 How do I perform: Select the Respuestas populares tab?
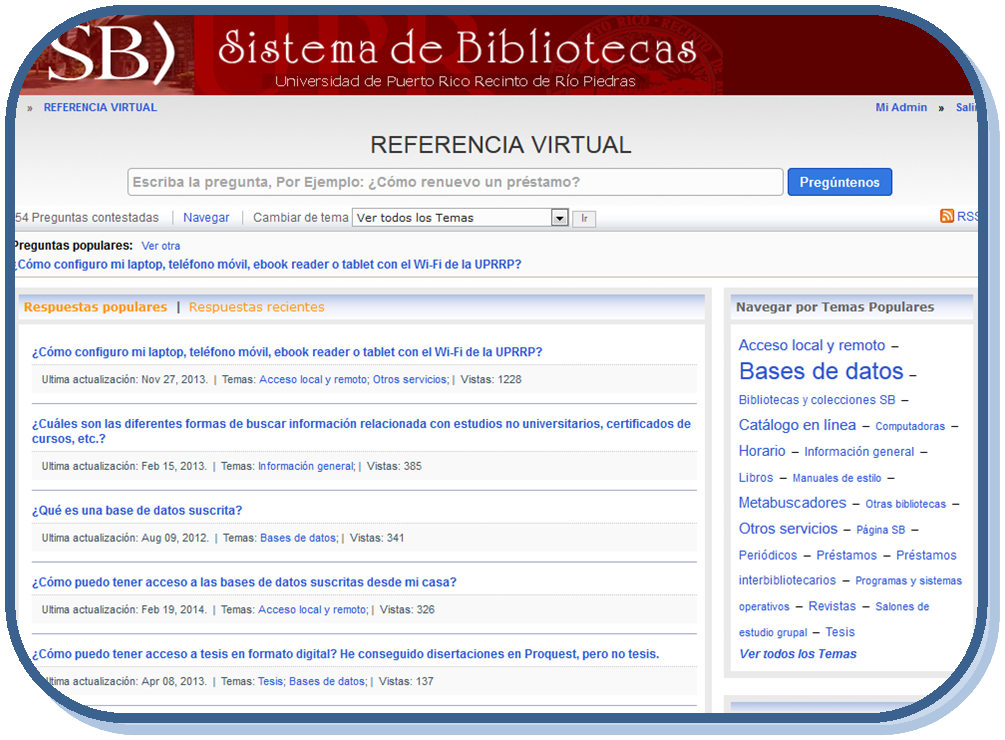tap(95, 307)
